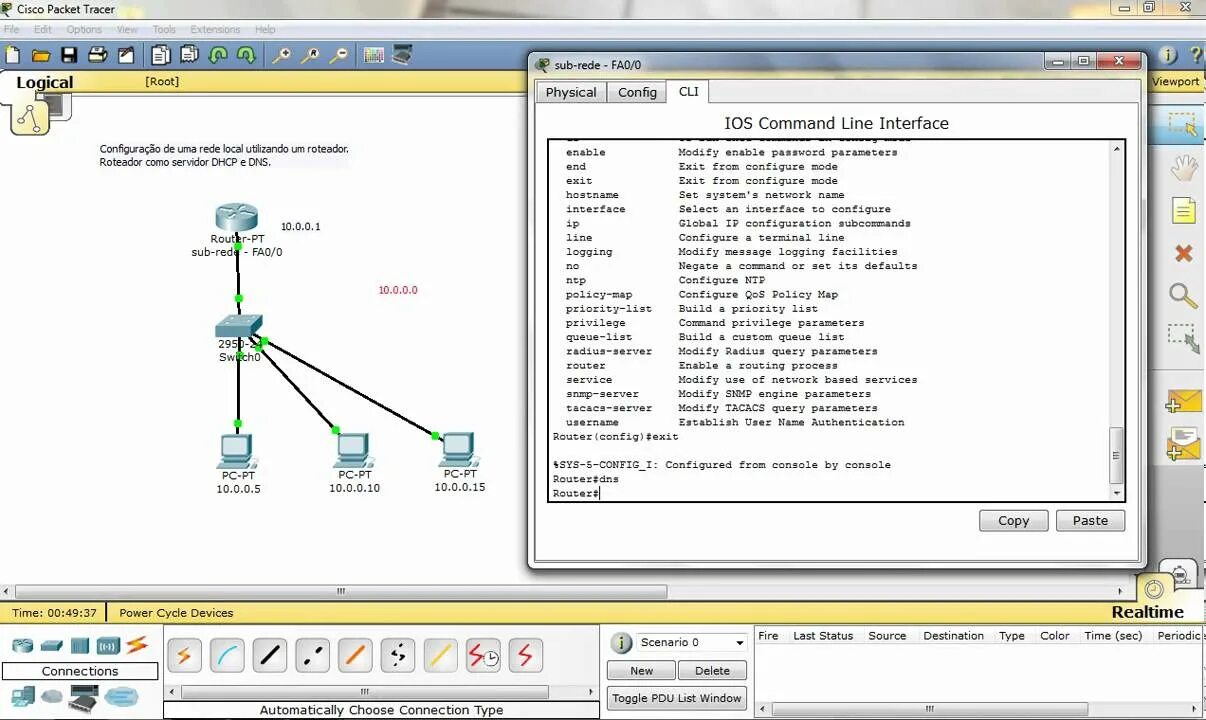
Task: Click the Viewport button
Action: pyautogui.click(x=1175, y=82)
